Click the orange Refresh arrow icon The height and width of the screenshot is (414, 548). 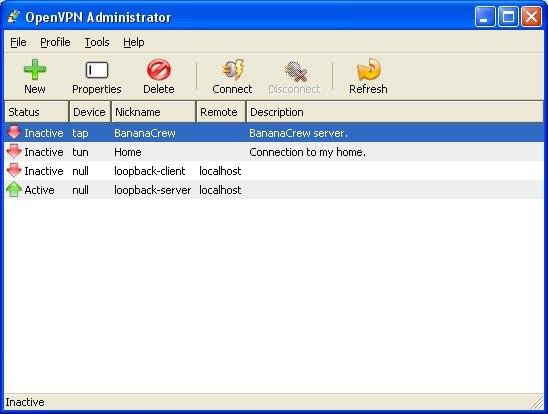(x=368, y=70)
